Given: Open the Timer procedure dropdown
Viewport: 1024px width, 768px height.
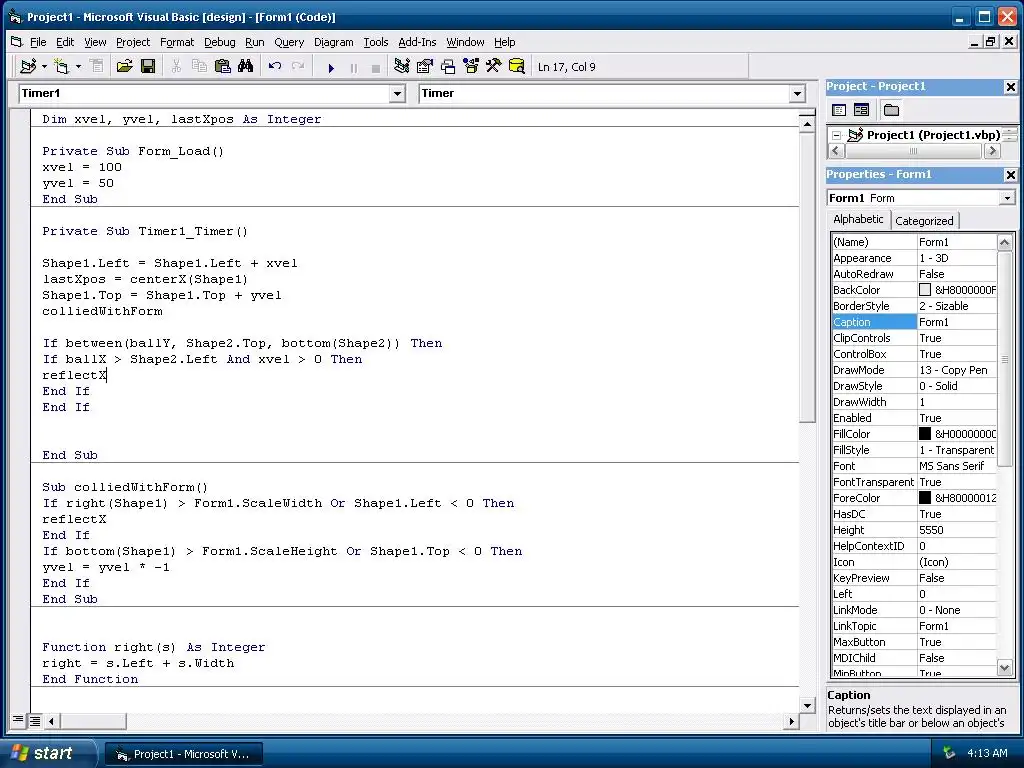Looking at the screenshot, I should click(x=797, y=94).
